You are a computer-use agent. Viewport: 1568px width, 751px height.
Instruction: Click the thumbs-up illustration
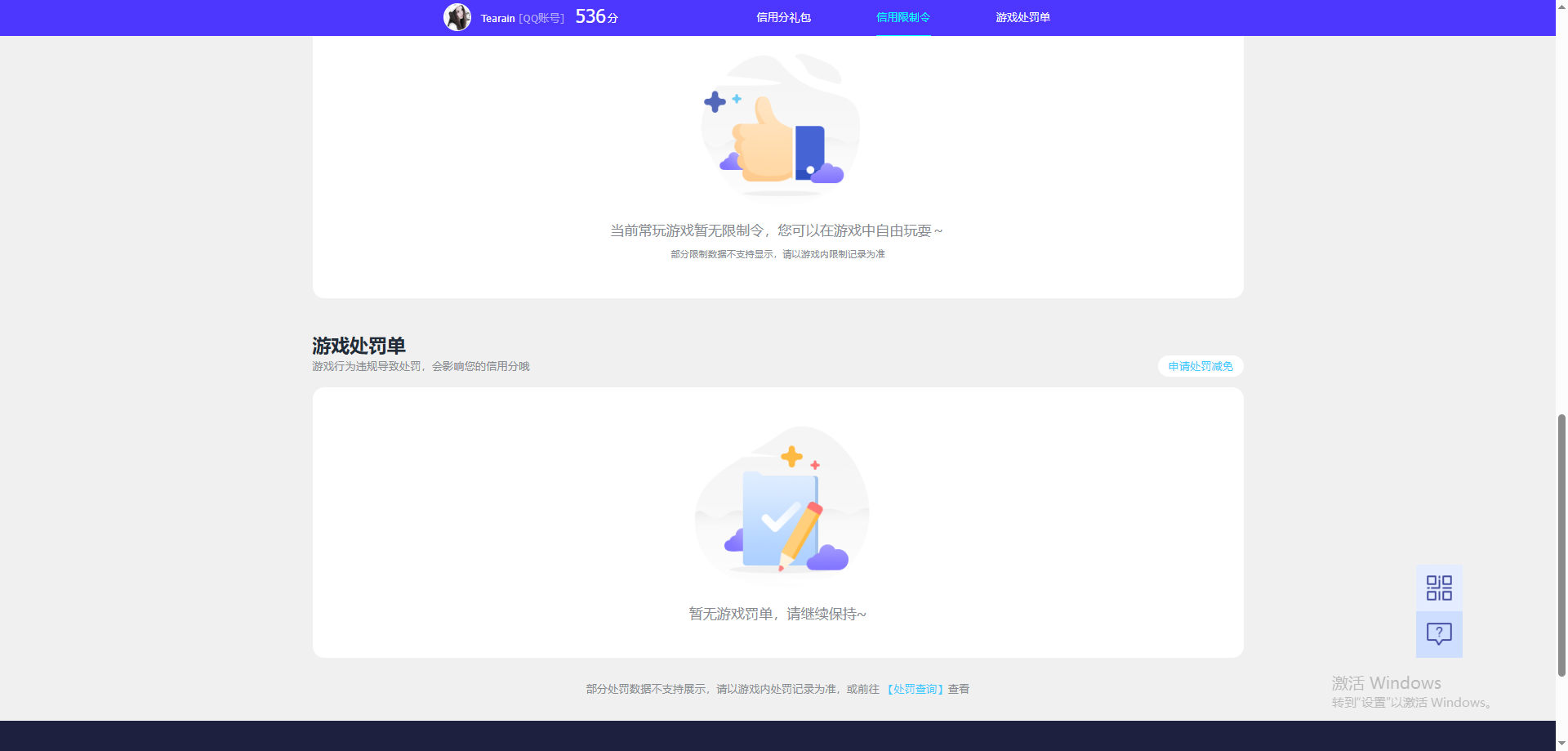780,125
